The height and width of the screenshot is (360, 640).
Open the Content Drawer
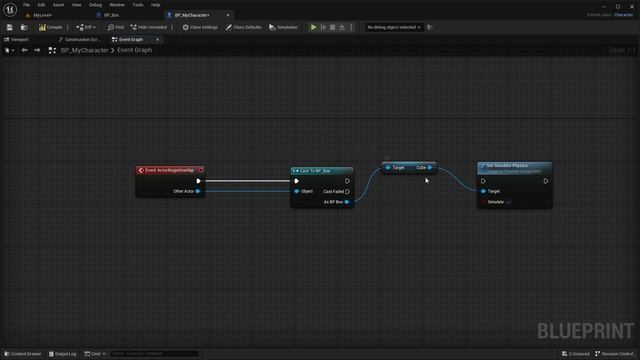[23, 354]
